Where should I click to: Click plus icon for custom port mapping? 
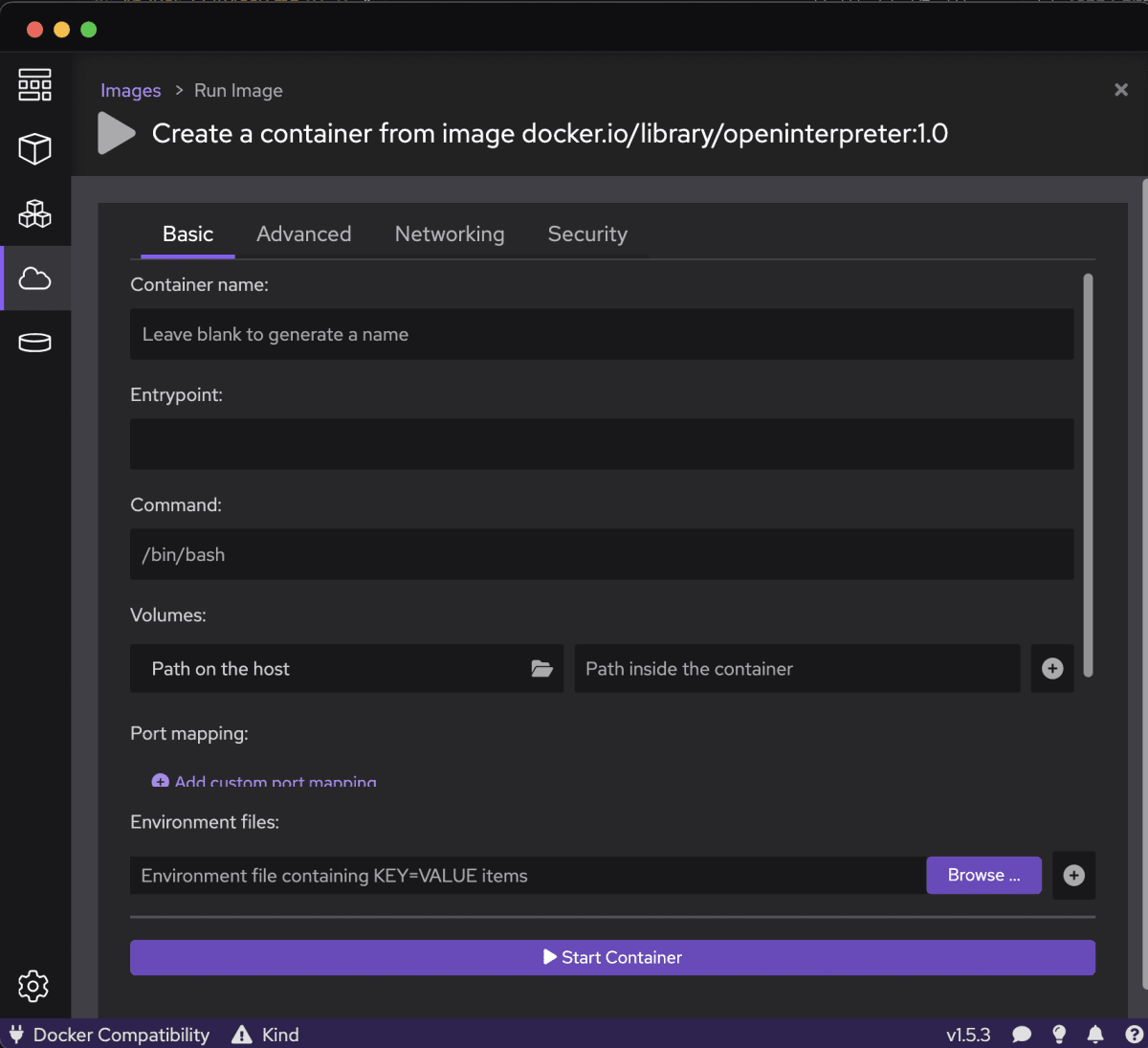coord(160,781)
